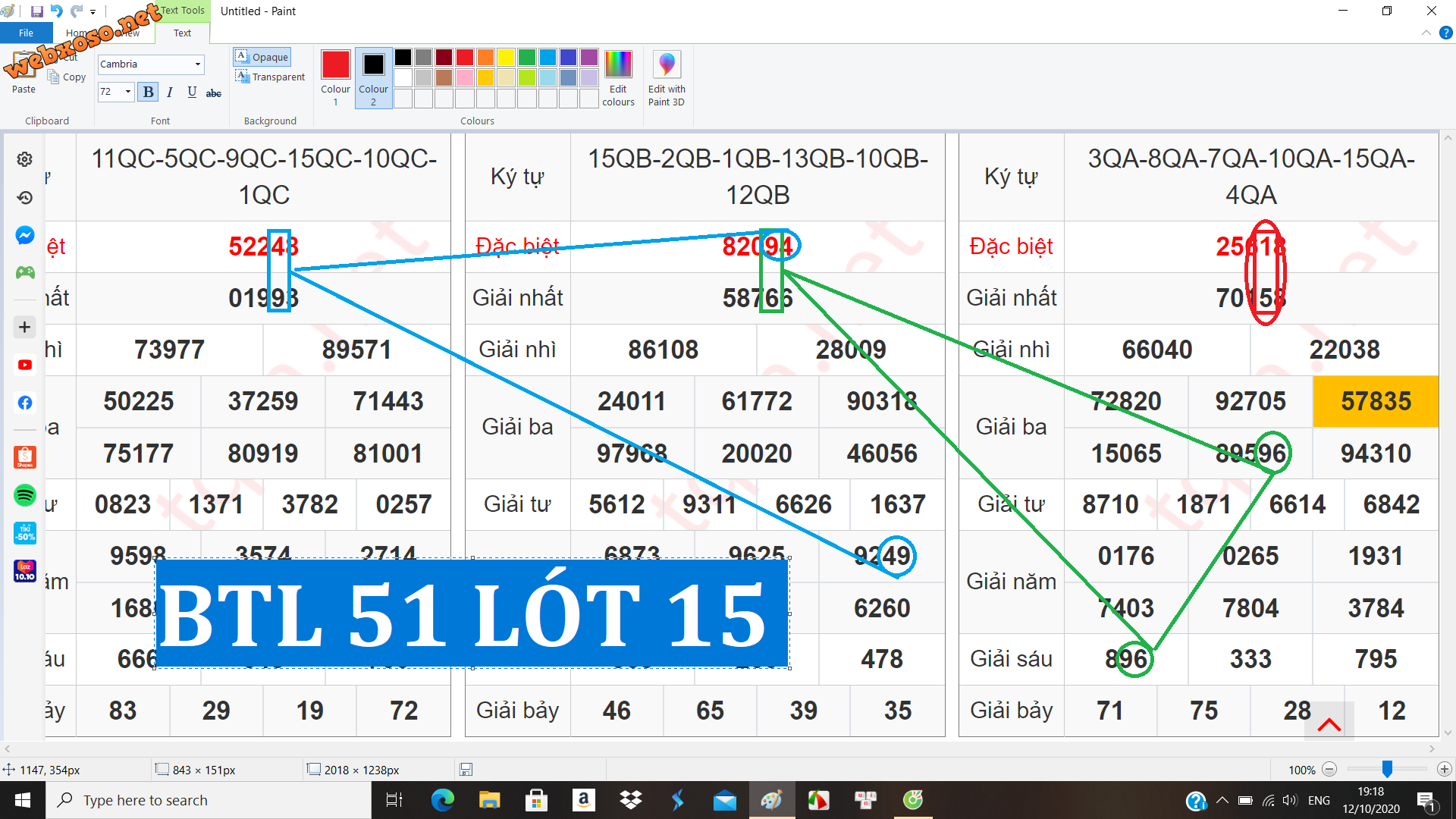The width and height of the screenshot is (1456, 819).
Task: Click the Undo arrow icon
Action: click(x=57, y=11)
